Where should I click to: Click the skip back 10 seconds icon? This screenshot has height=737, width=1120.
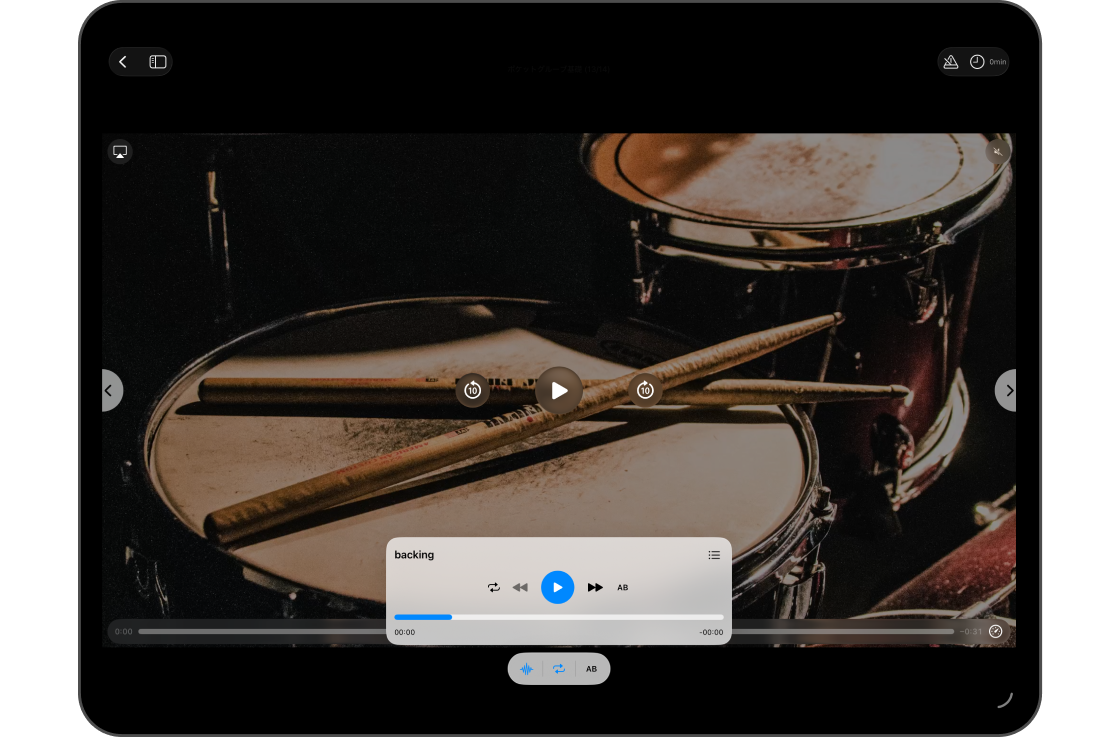(473, 390)
